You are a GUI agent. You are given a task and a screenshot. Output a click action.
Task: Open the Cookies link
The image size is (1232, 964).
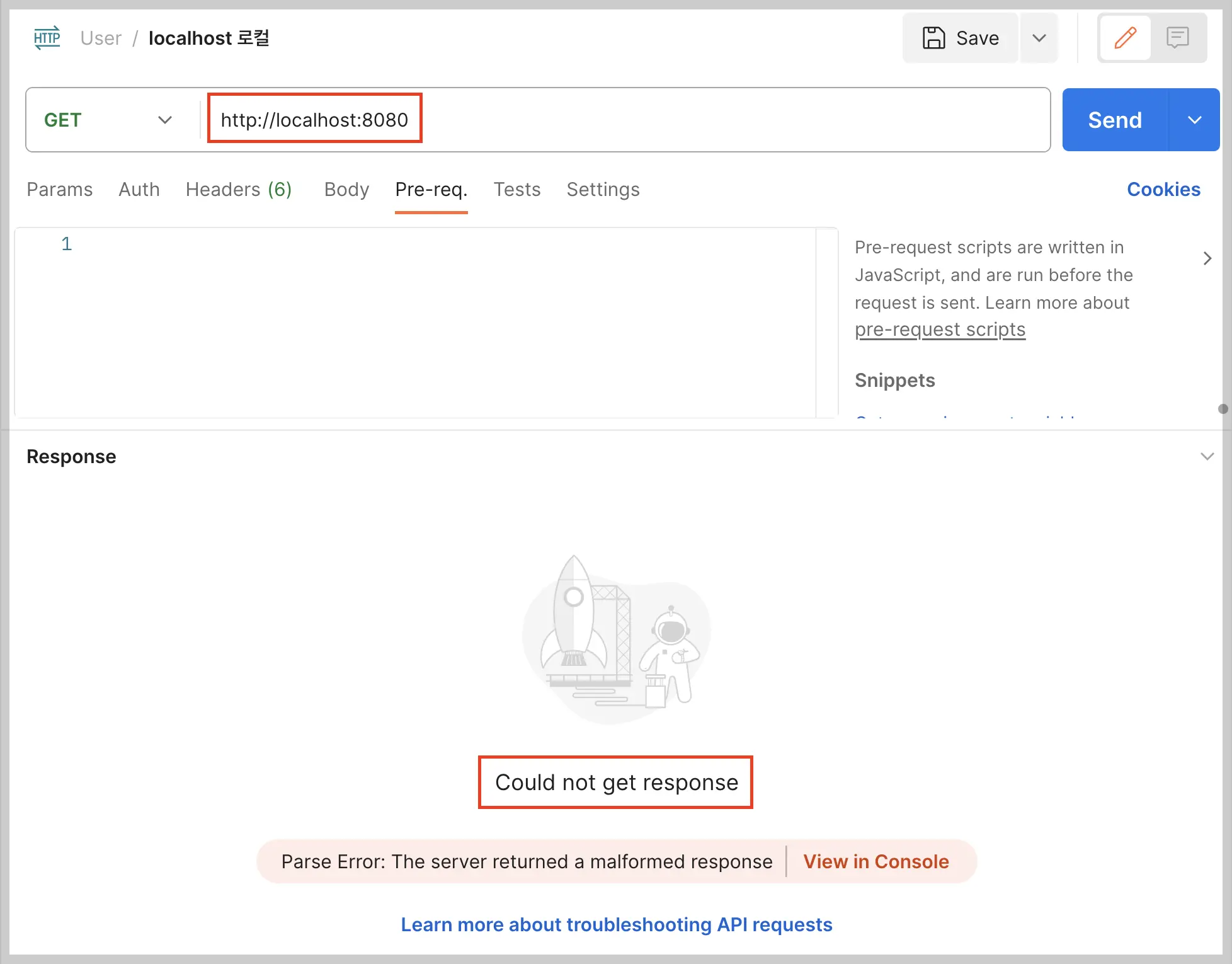pos(1163,190)
